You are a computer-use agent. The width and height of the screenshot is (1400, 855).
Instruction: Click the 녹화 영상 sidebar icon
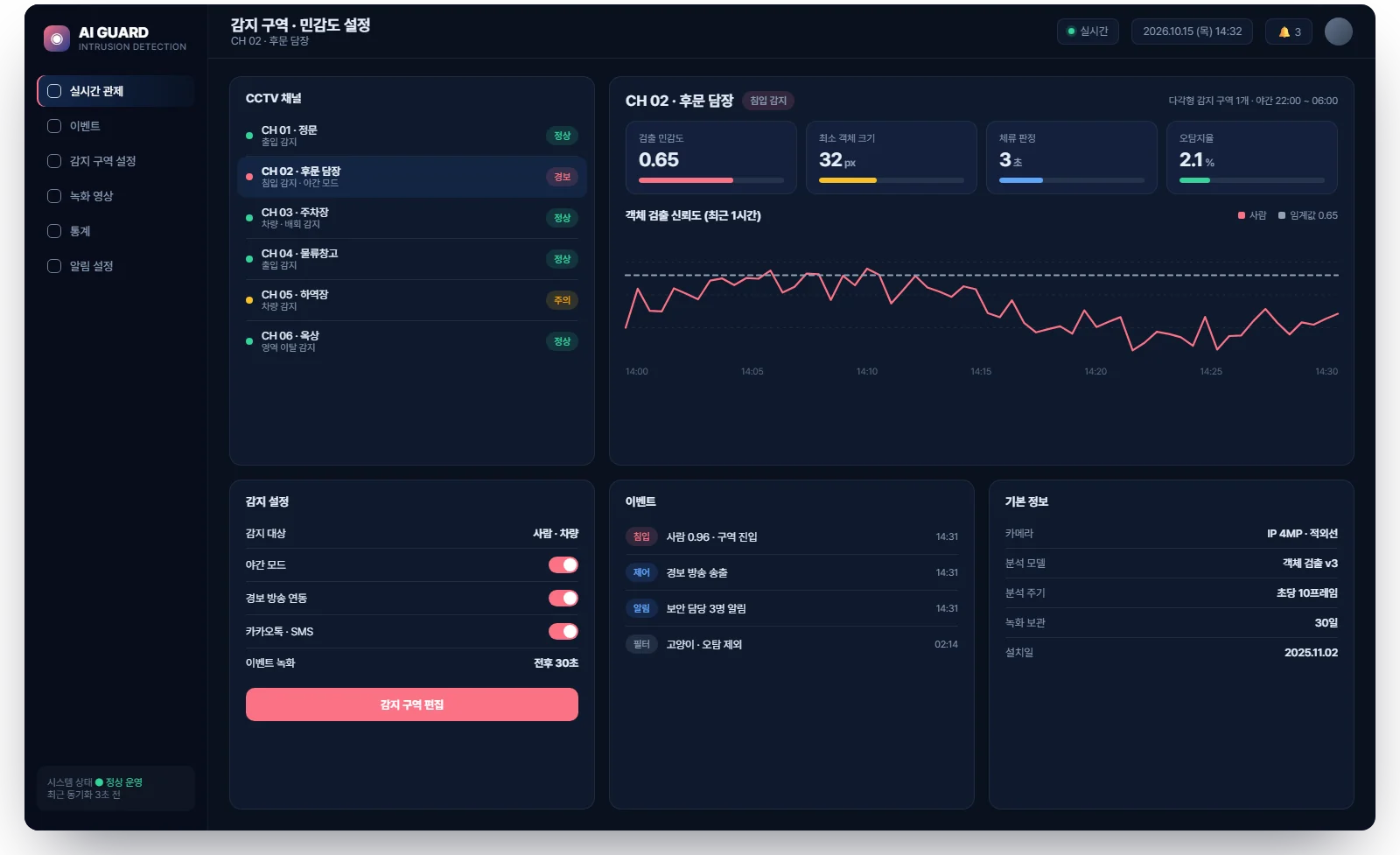54,196
